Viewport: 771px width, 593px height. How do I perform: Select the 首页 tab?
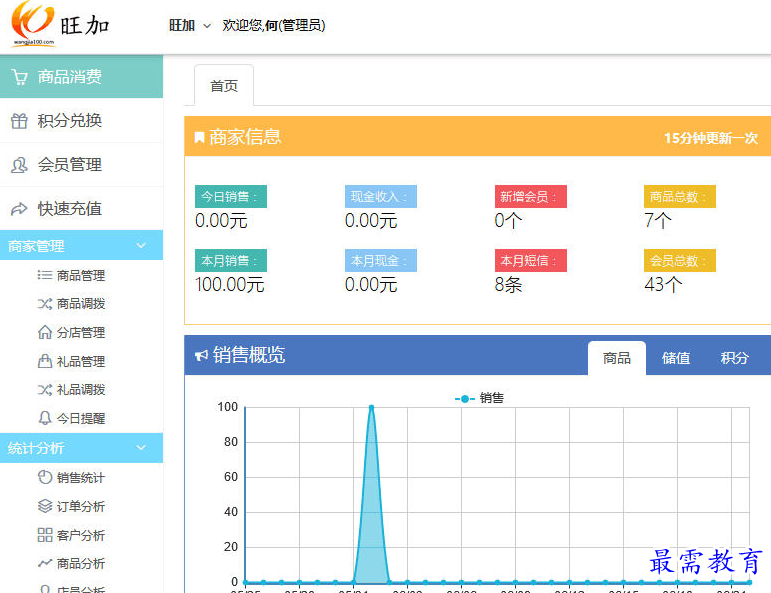click(x=224, y=86)
